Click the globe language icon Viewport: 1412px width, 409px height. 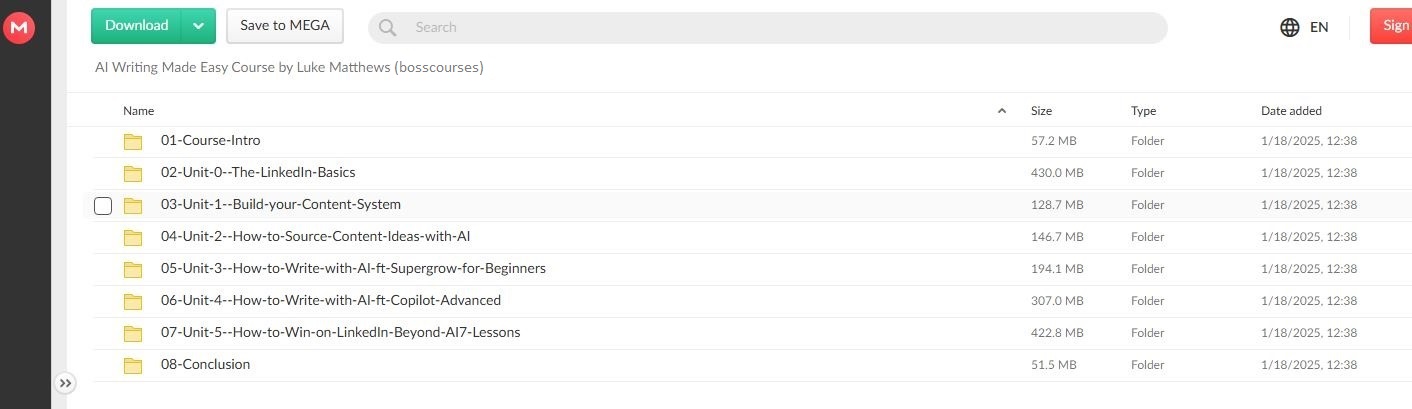pyautogui.click(x=1290, y=28)
